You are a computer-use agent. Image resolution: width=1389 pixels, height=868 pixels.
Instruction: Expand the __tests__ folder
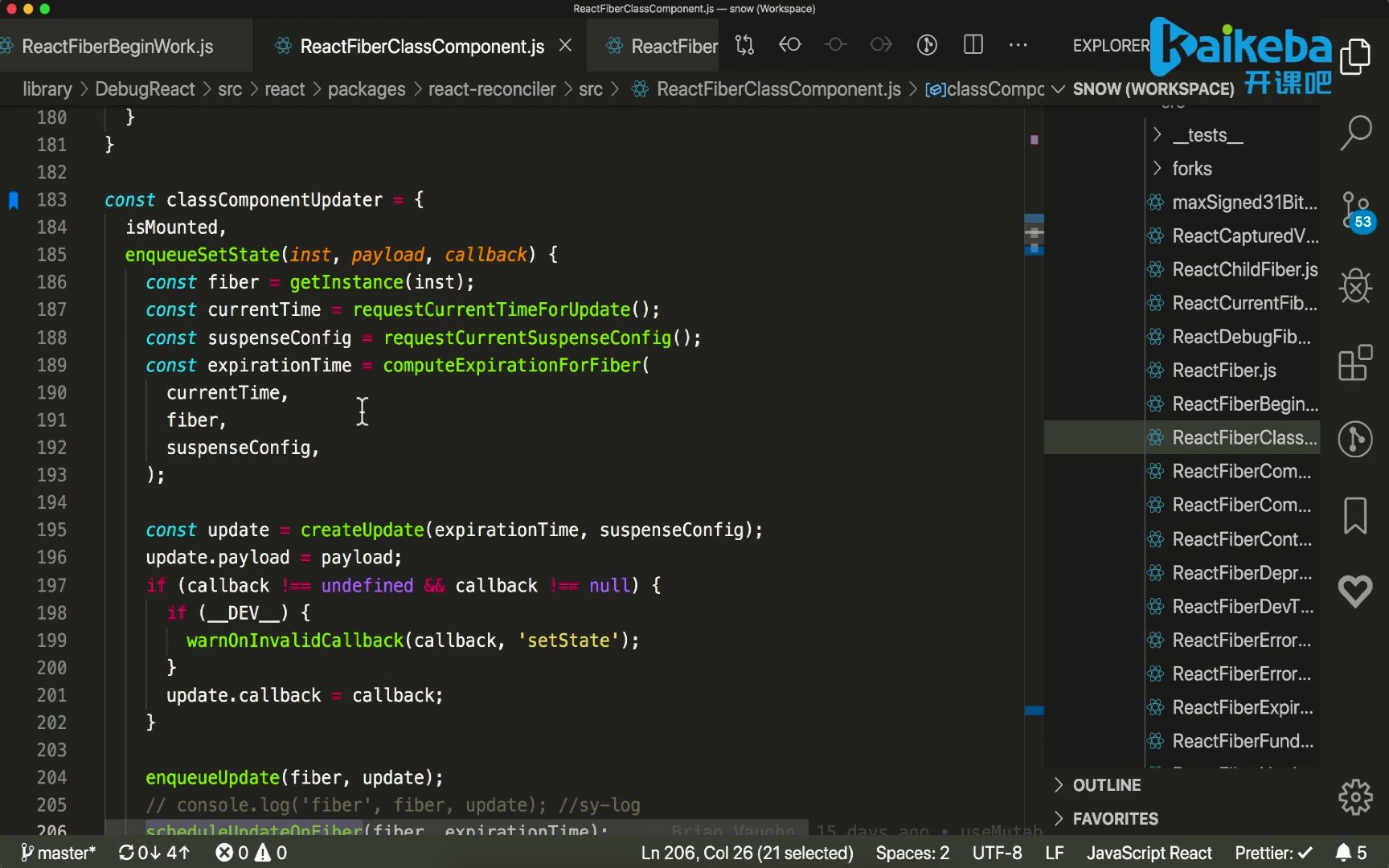(x=1207, y=135)
